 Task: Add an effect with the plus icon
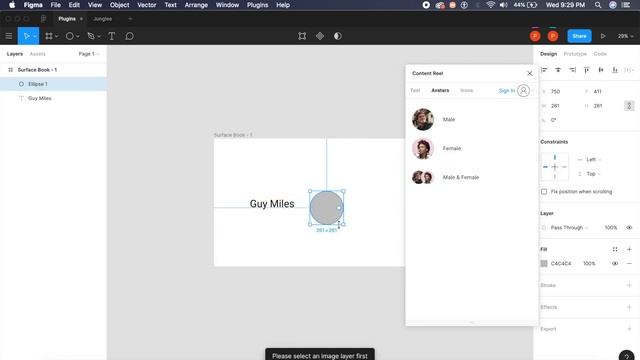(x=629, y=307)
